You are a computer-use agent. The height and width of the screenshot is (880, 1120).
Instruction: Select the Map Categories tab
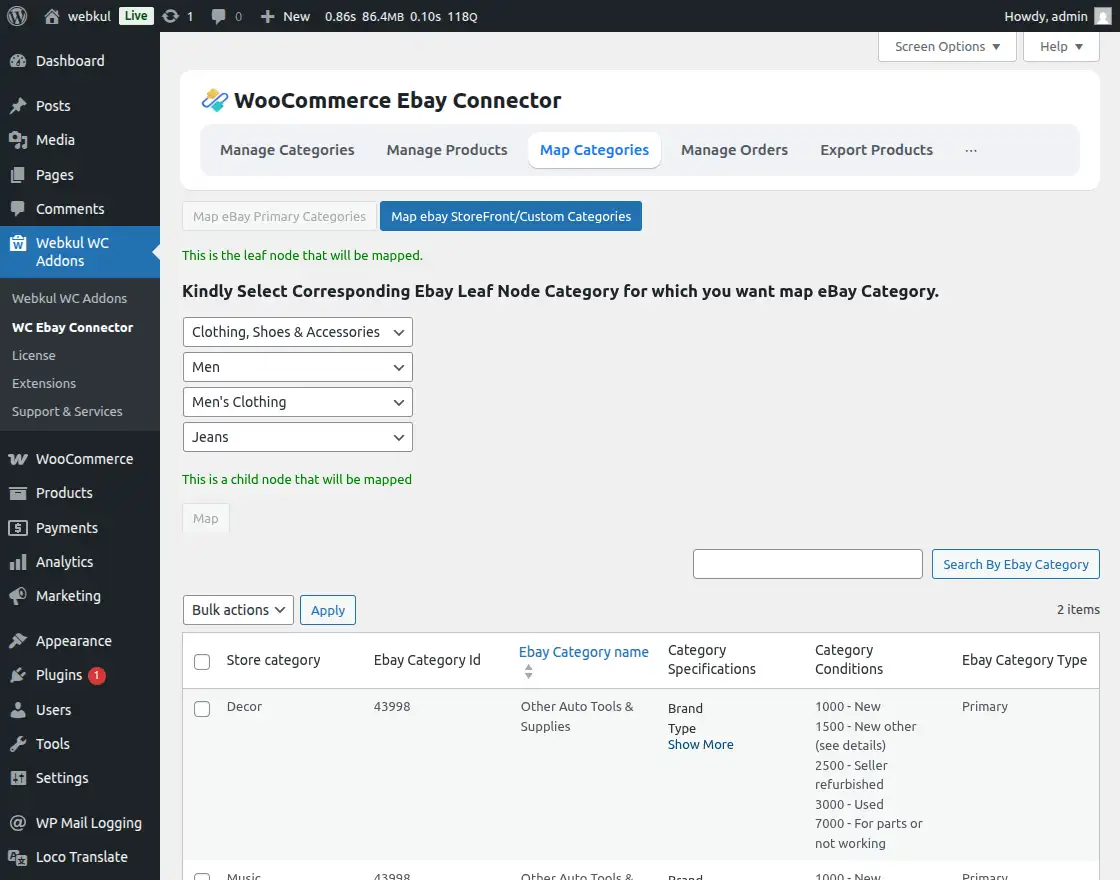594,150
